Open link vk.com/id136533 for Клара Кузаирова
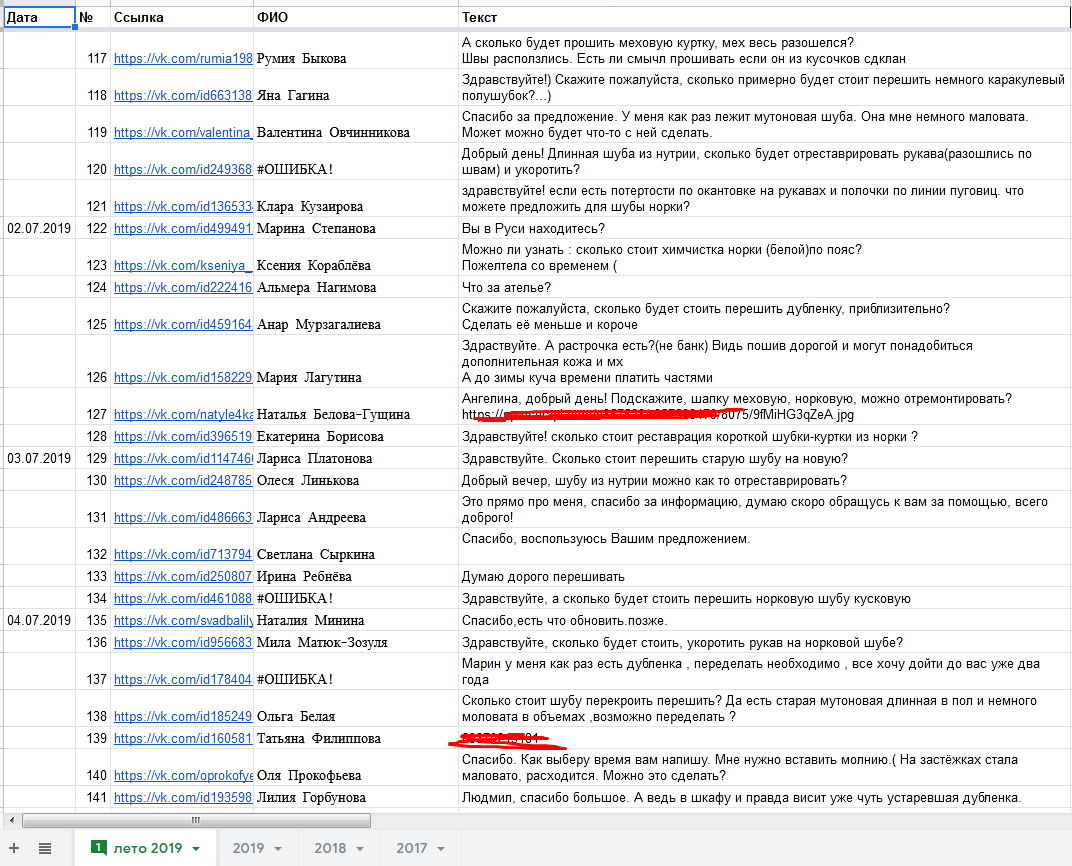Image resolution: width=1072 pixels, height=866 pixels. pyautogui.click(x=183, y=206)
